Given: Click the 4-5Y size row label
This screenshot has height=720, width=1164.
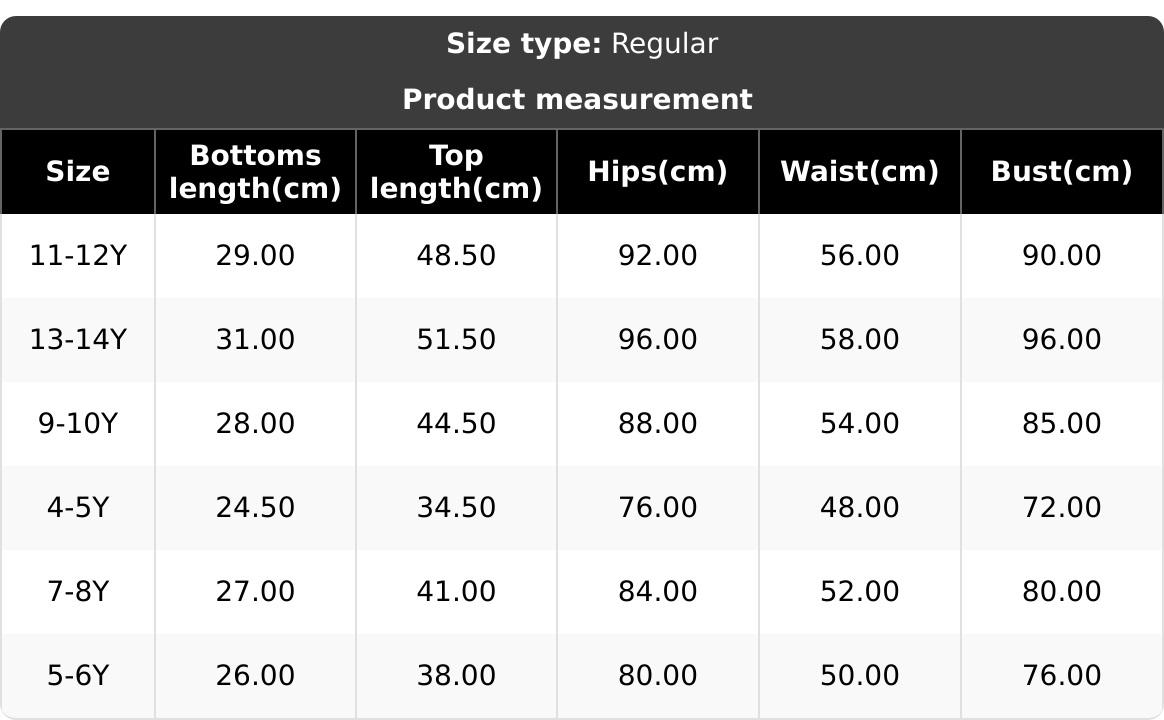Looking at the screenshot, I should (78, 508).
